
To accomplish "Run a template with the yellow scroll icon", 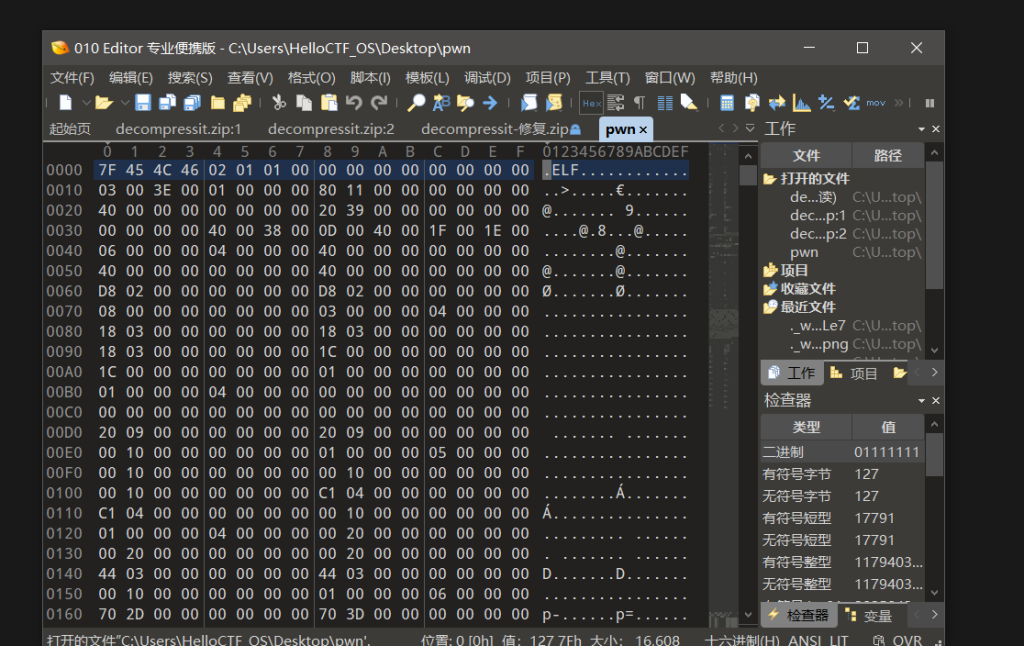I will [554, 103].
